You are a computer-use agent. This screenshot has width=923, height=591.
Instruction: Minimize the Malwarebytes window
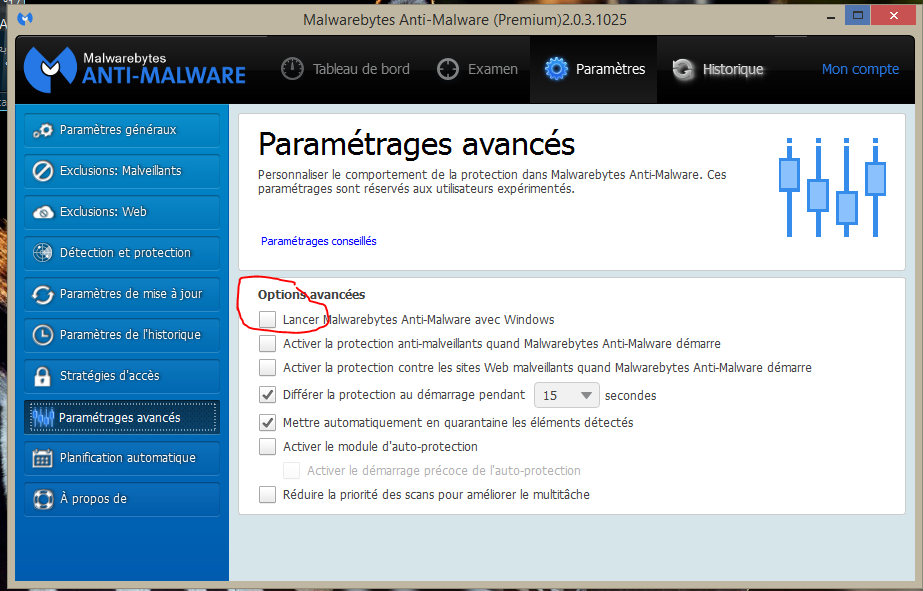click(831, 18)
